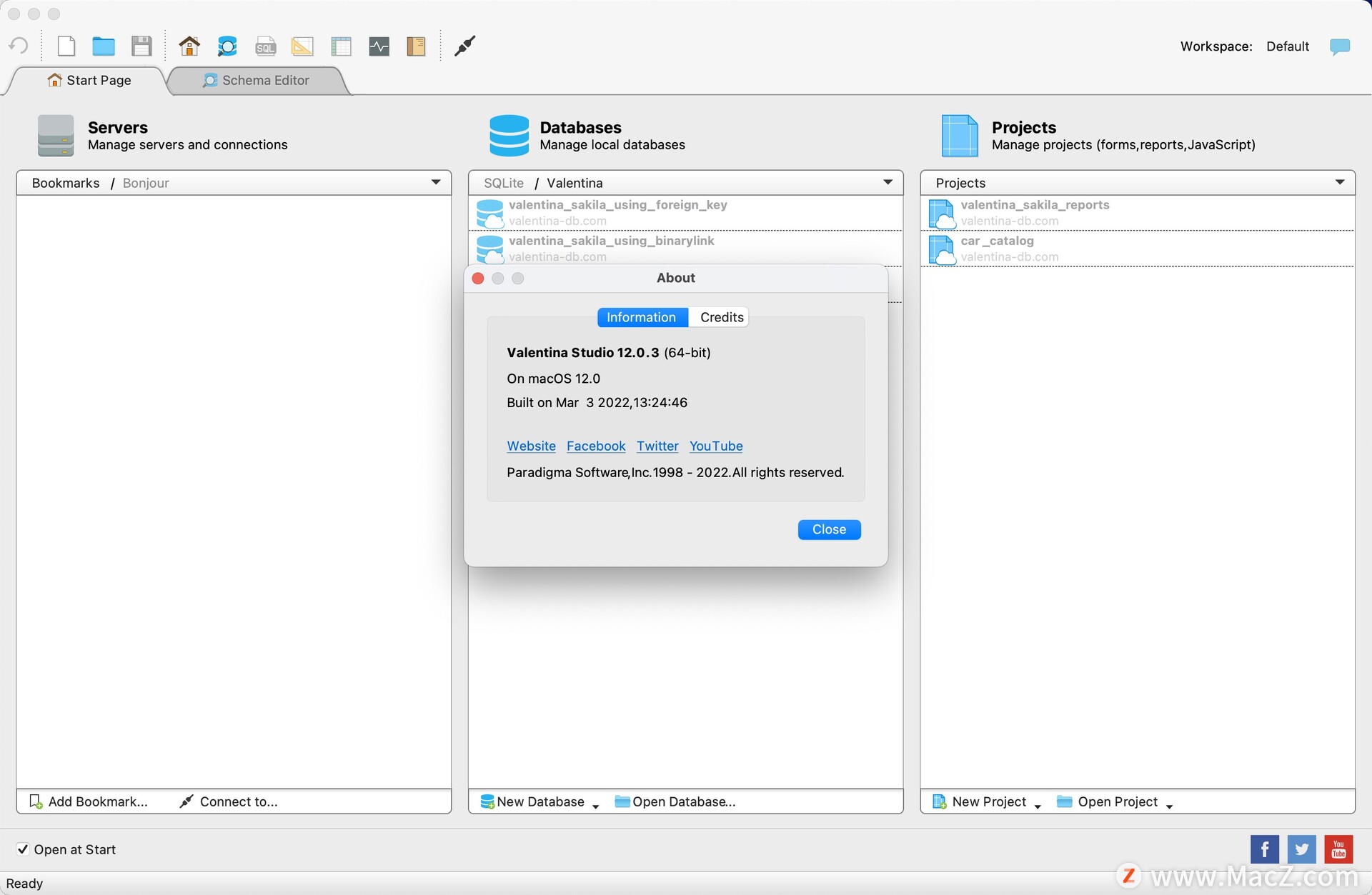Click the chat bubble icon near Workspace
The image size is (1372, 895).
tap(1339, 46)
